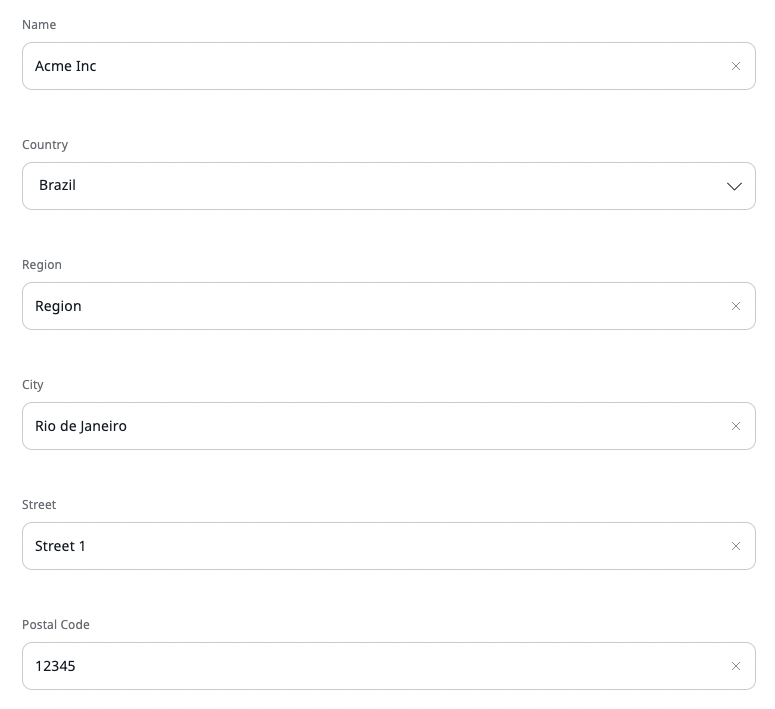Click the Brazil value in Country selector
775x709 pixels.
[58, 185]
